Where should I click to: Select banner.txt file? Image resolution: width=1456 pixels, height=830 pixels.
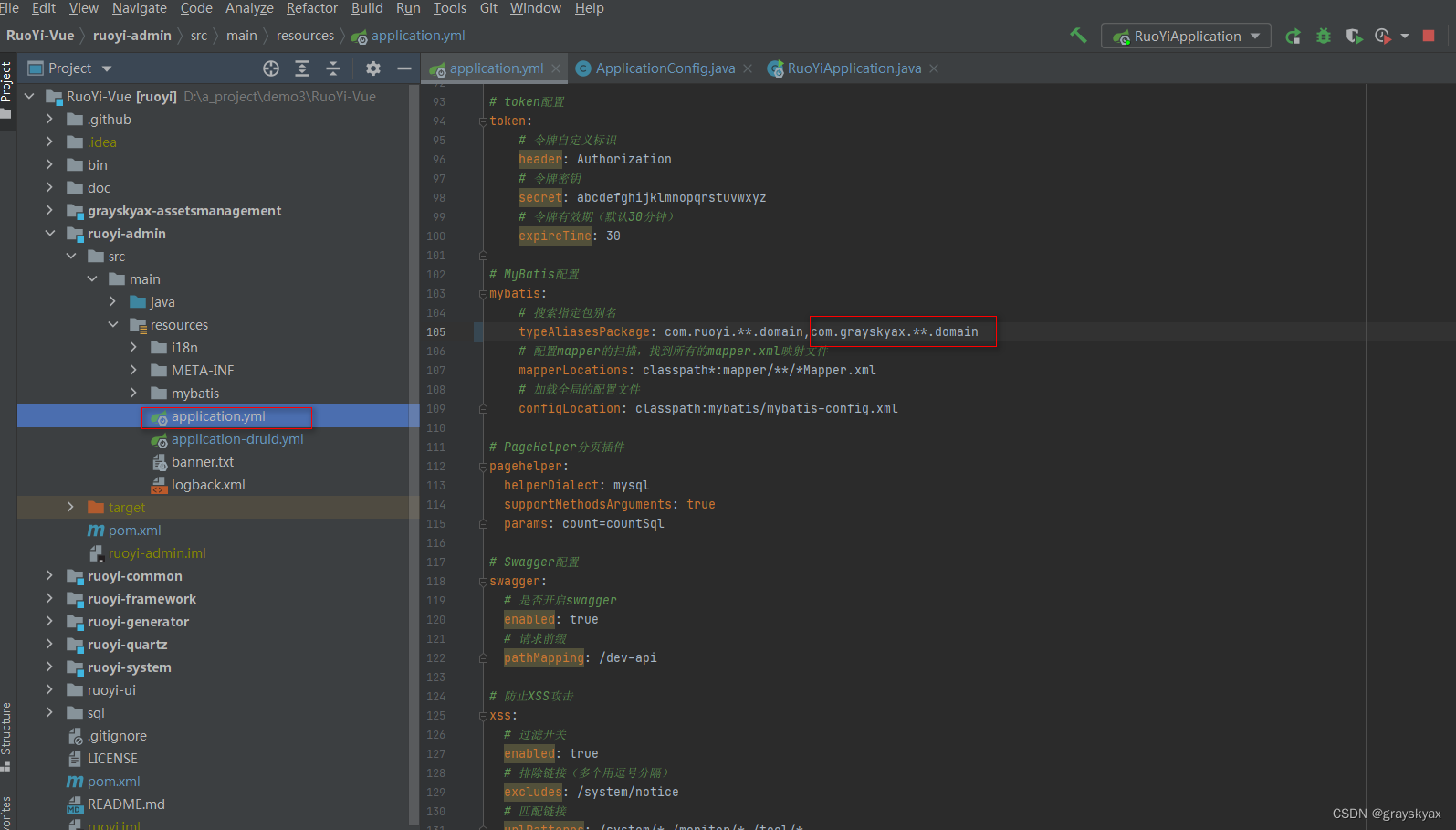pyautogui.click(x=202, y=462)
